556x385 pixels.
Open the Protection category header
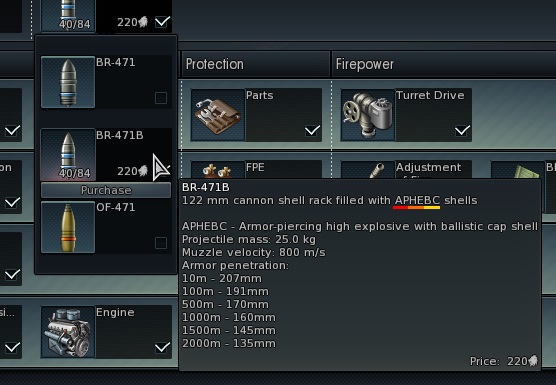(256, 64)
